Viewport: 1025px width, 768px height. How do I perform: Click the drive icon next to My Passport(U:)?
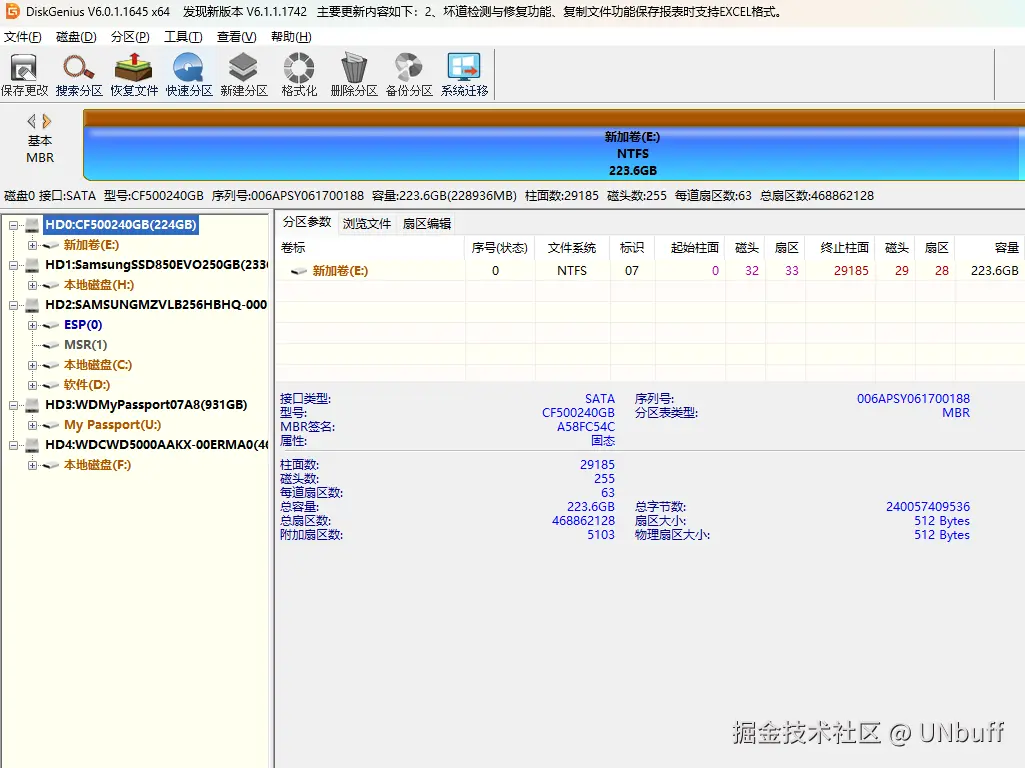coord(50,425)
